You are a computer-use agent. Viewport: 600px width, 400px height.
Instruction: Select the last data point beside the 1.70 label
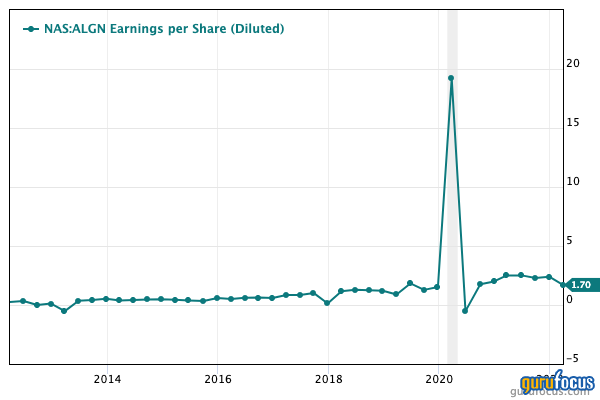coord(563,285)
